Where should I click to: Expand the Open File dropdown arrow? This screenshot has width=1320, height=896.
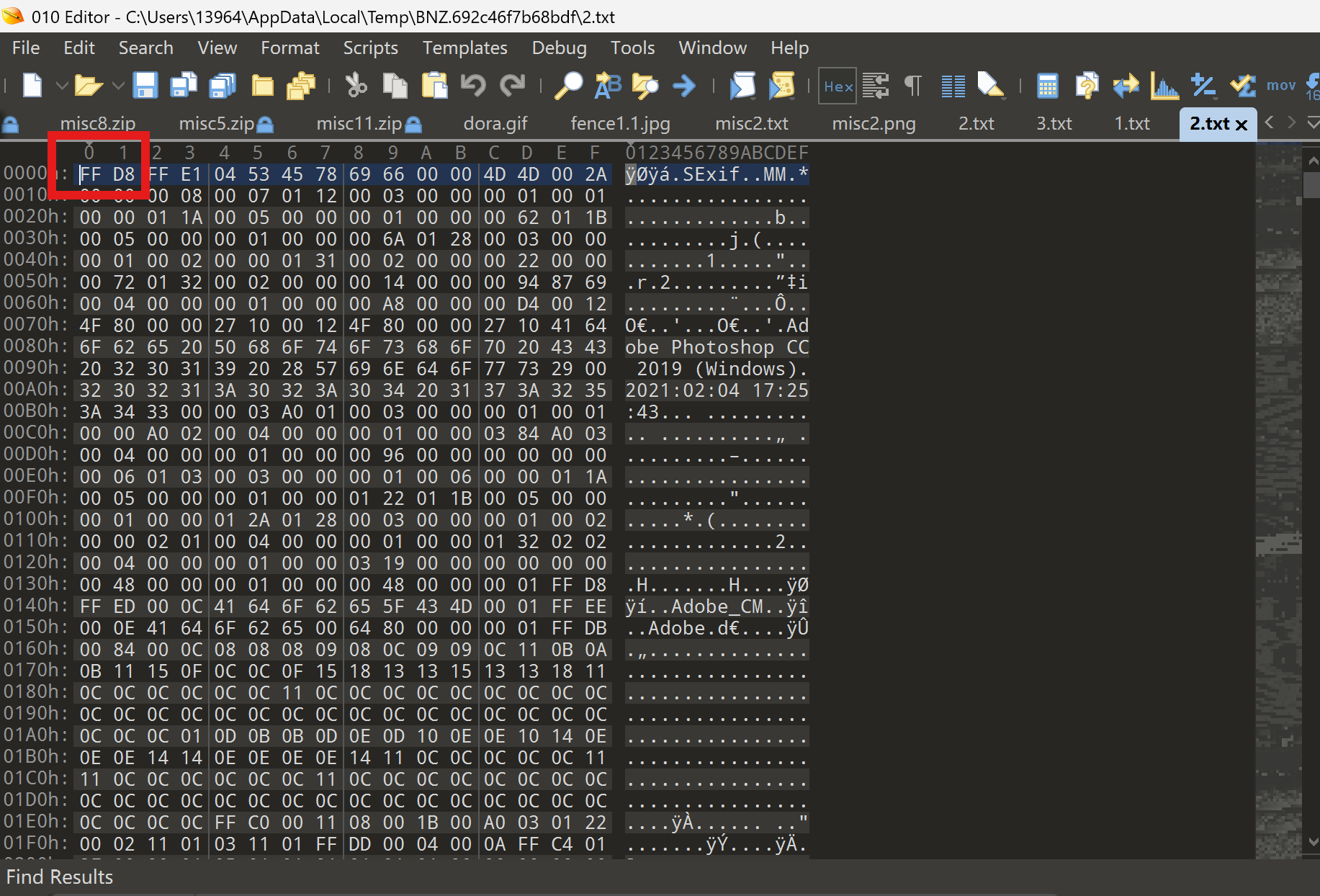[118, 86]
